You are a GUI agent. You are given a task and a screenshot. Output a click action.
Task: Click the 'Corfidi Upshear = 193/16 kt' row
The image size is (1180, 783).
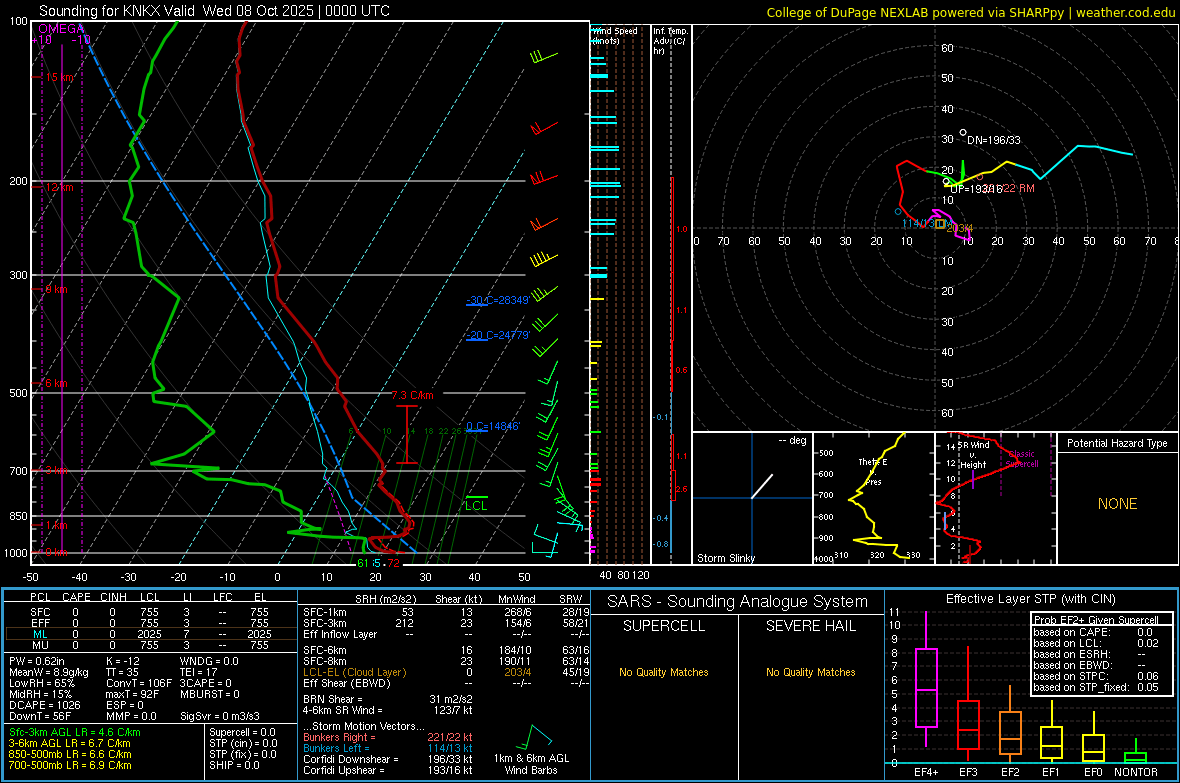pyautogui.click(x=388, y=770)
